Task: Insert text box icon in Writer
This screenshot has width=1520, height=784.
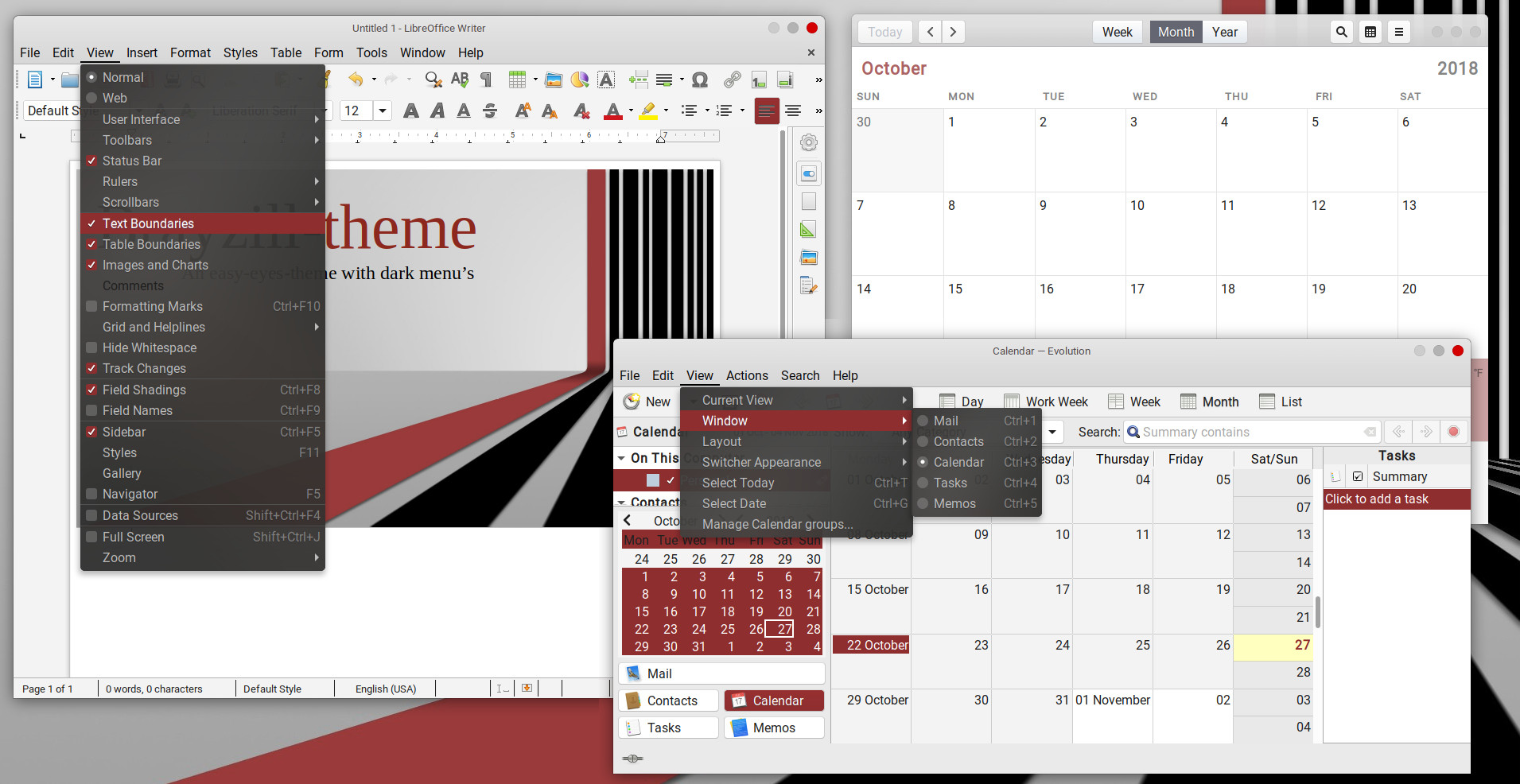Action: click(606, 79)
